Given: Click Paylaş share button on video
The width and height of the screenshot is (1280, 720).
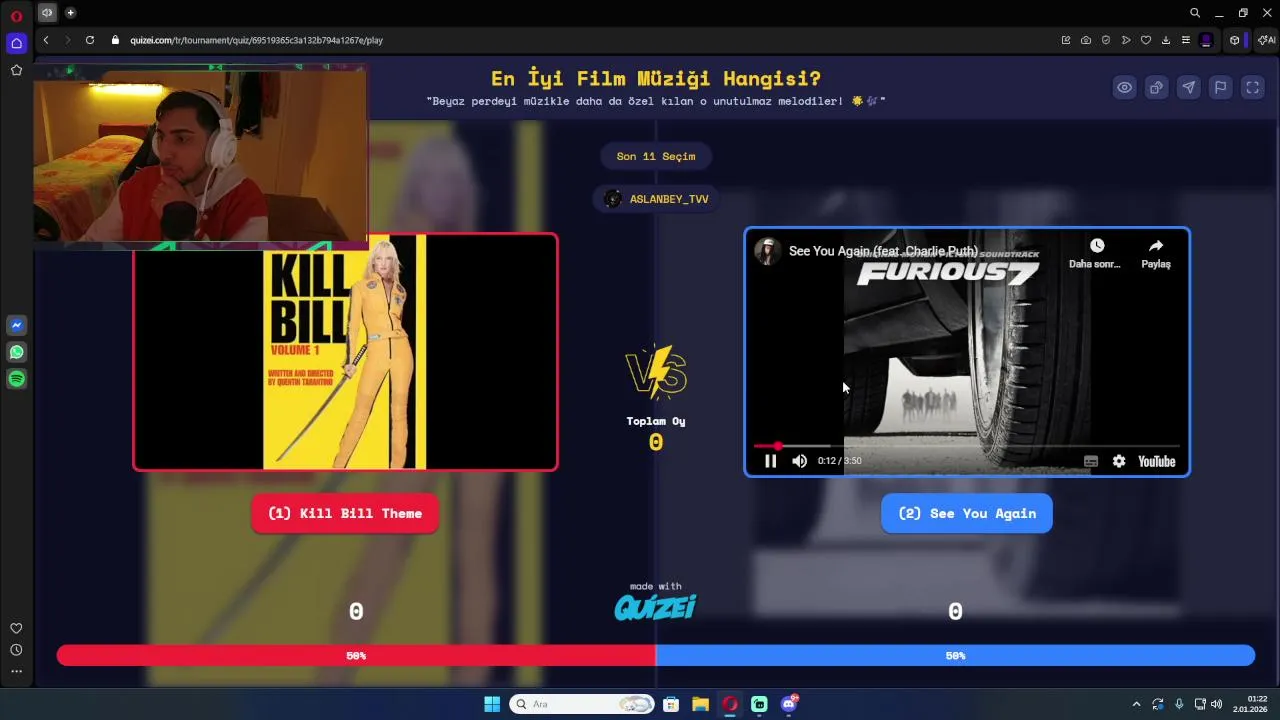Looking at the screenshot, I should click(x=1156, y=253).
